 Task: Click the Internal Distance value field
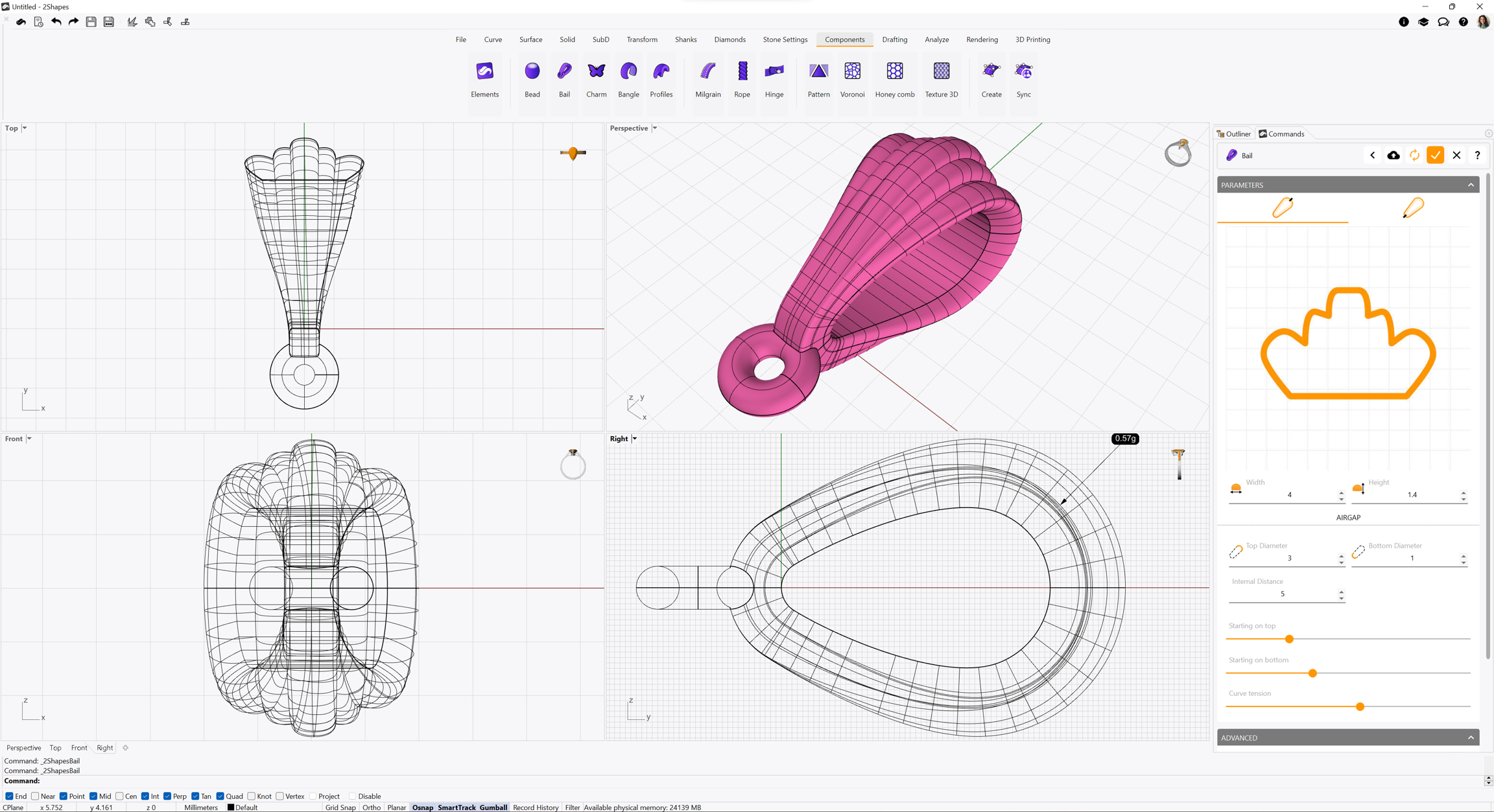coord(1282,594)
